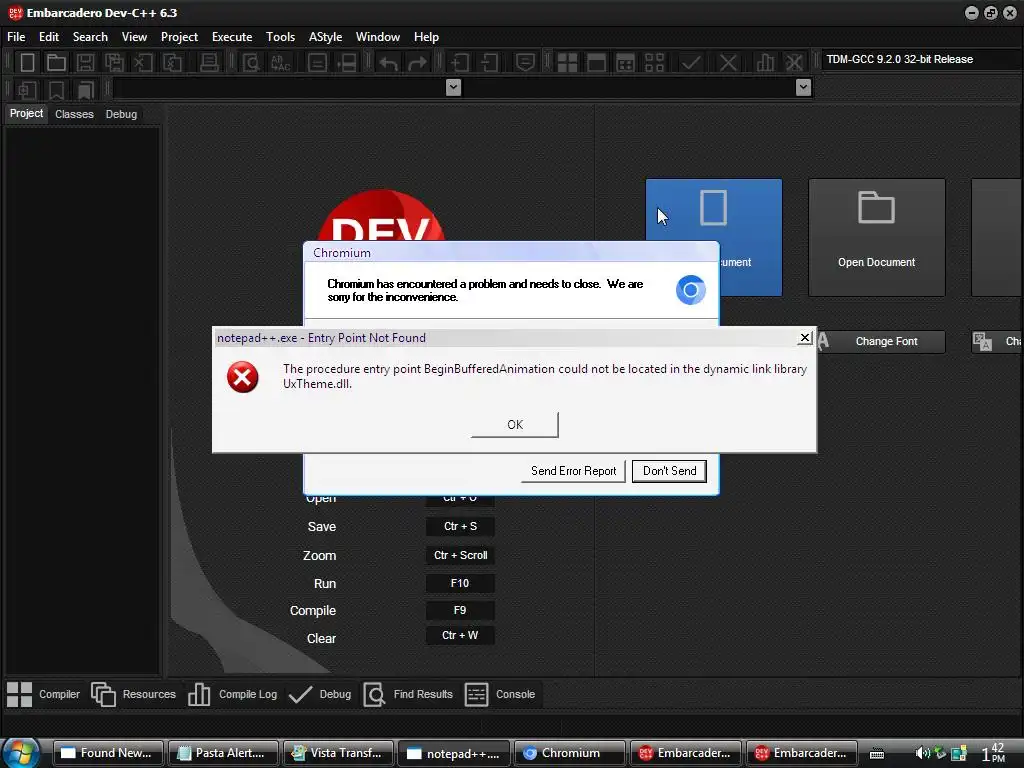Switch to notepad++ in the taskbar
The height and width of the screenshot is (768, 1024).
pyautogui.click(x=454, y=753)
